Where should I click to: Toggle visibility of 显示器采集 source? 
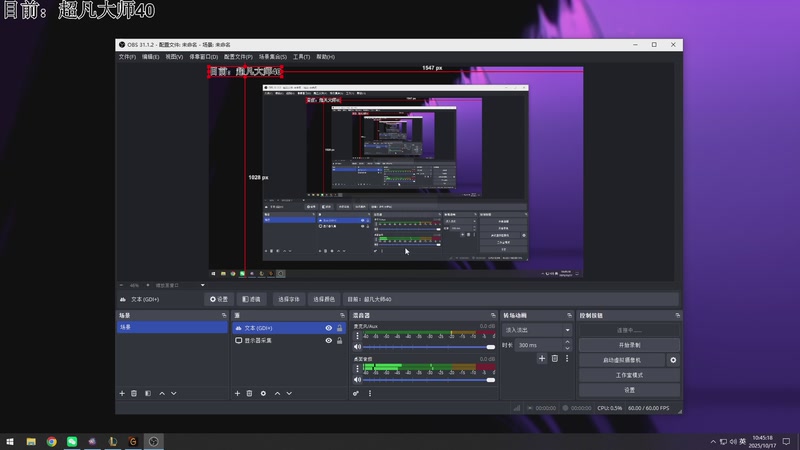[x=329, y=340]
